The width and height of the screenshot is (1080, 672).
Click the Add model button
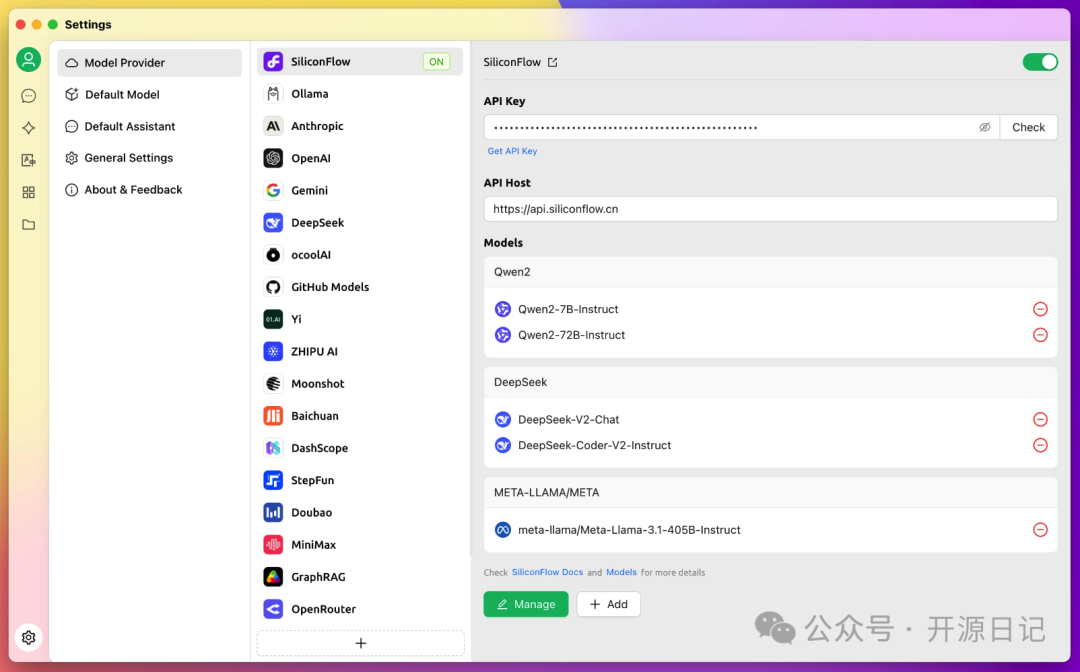pos(608,604)
